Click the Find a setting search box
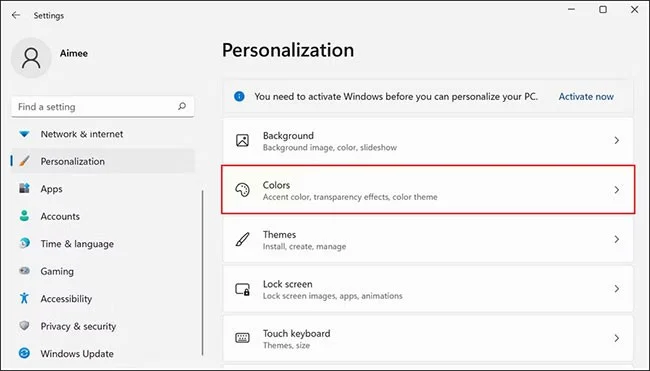 point(102,107)
